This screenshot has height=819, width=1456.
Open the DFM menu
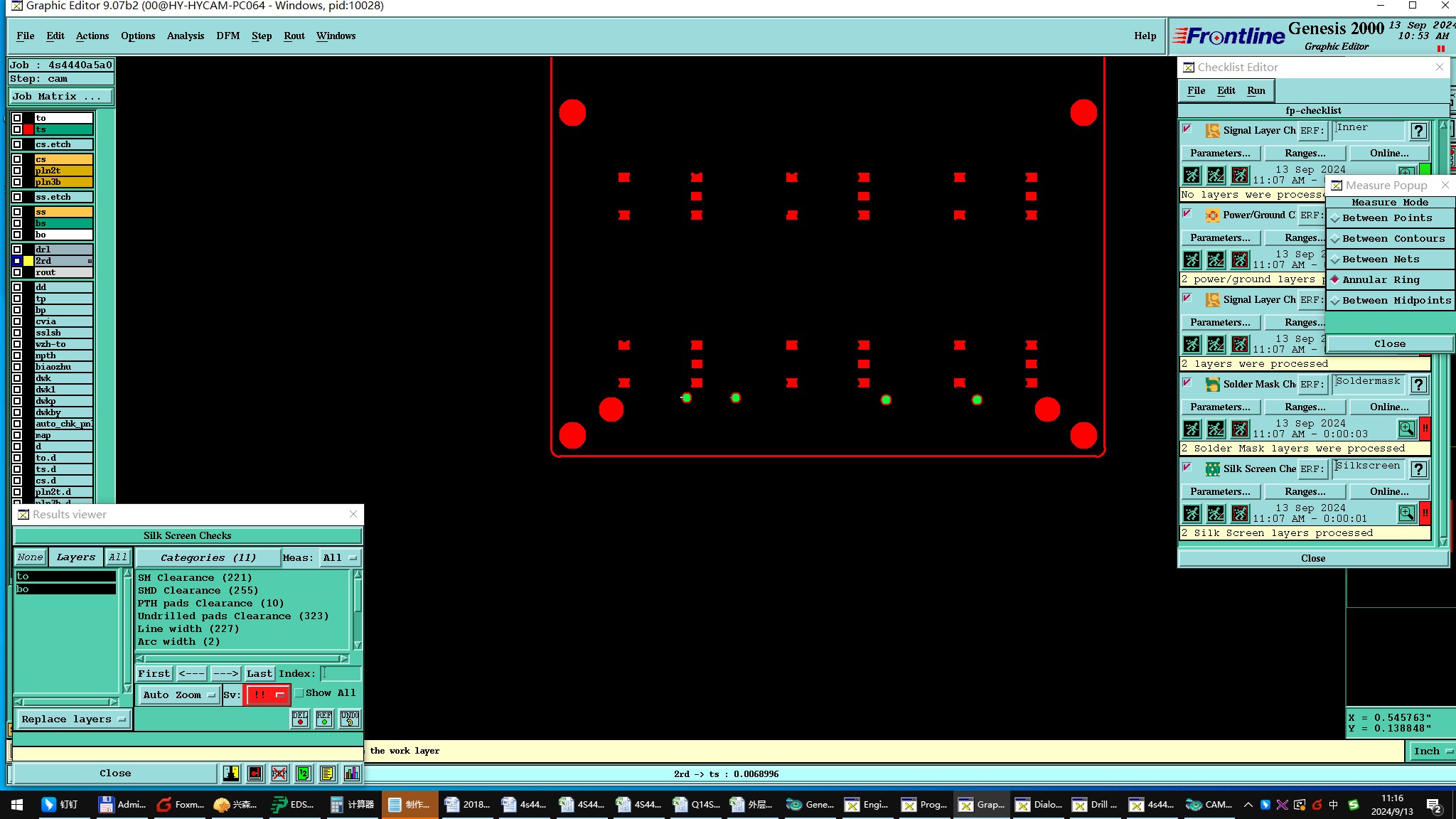pyautogui.click(x=227, y=36)
